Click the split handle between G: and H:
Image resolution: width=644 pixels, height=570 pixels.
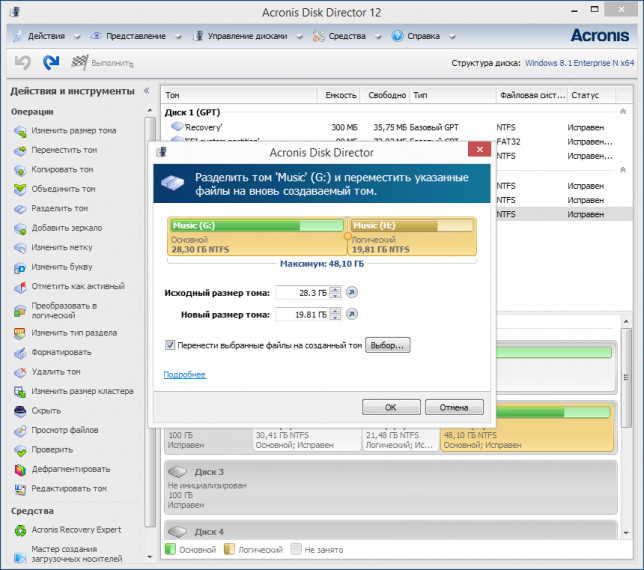pyautogui.click(x=347, y=236)
